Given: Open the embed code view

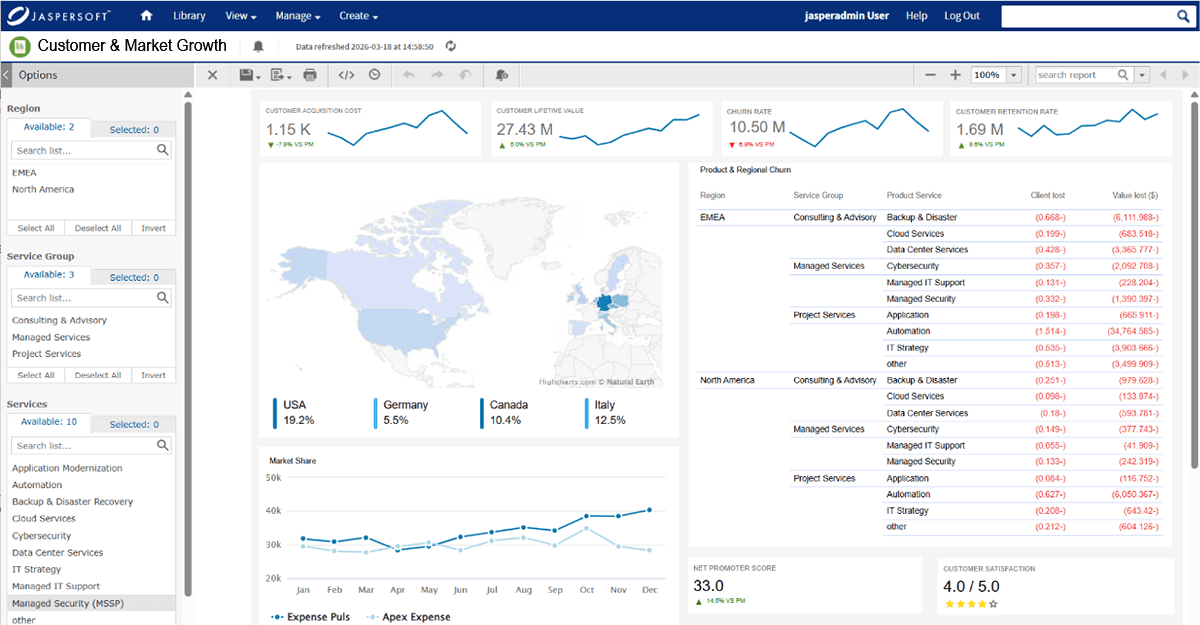Looking at the screenshot, I should point(346,74).
